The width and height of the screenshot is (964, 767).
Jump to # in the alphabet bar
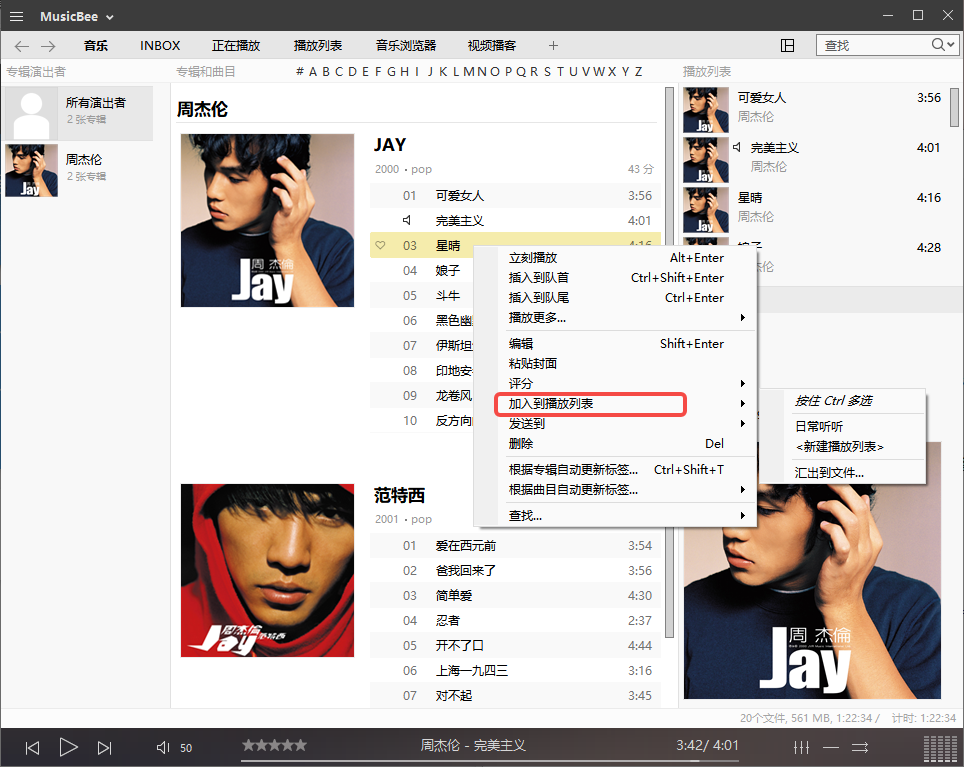[x=300, y=72]
